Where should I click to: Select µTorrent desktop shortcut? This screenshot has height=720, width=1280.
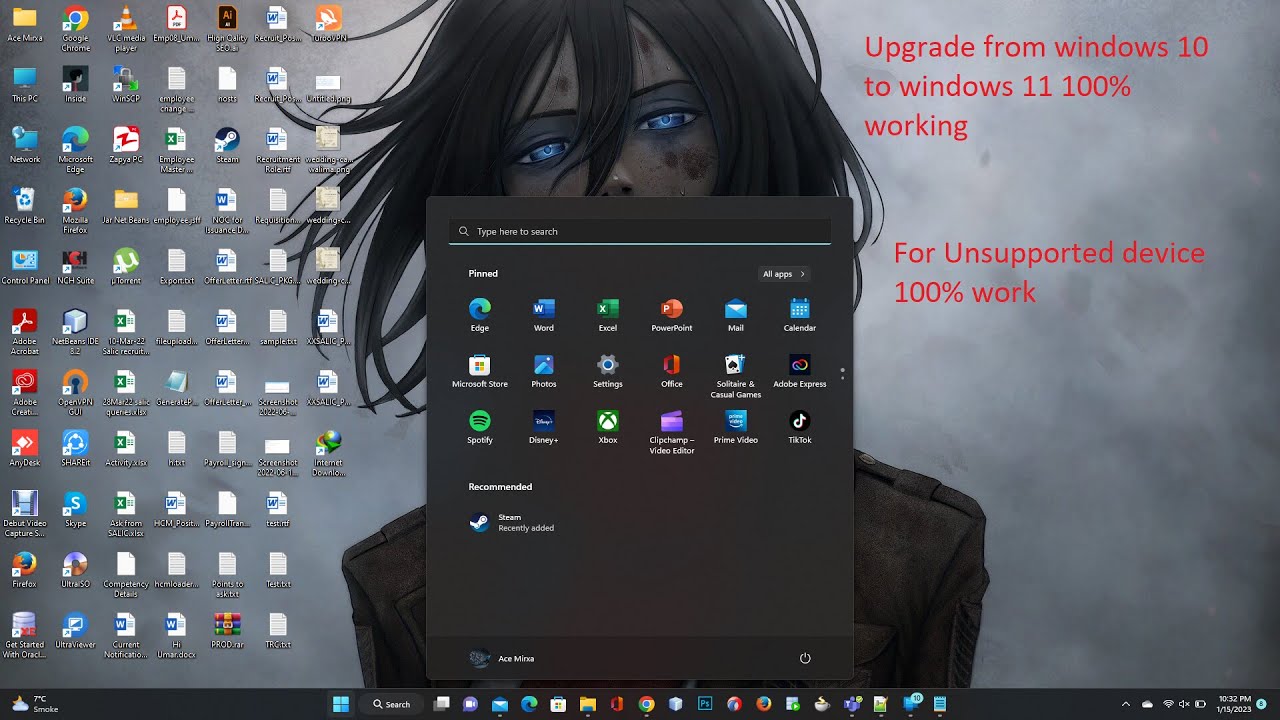coord(126,267)
